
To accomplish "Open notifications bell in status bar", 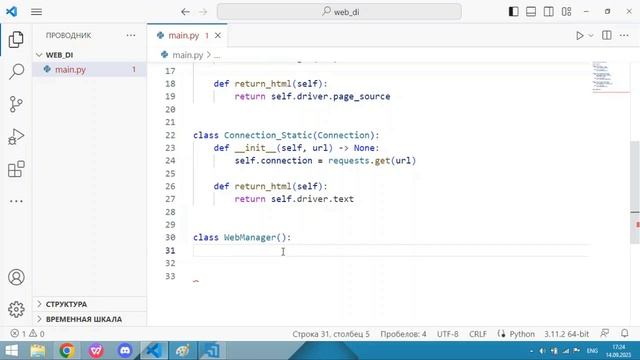I will (624, 333).
